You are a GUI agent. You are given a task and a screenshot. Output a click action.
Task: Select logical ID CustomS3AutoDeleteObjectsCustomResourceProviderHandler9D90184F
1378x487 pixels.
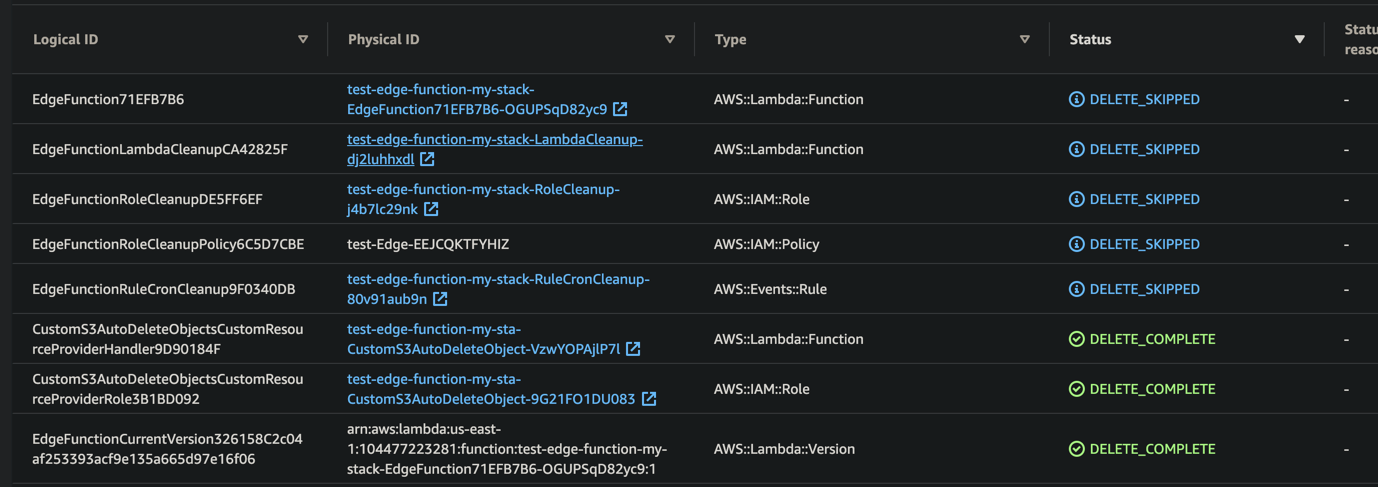[168, 339]
